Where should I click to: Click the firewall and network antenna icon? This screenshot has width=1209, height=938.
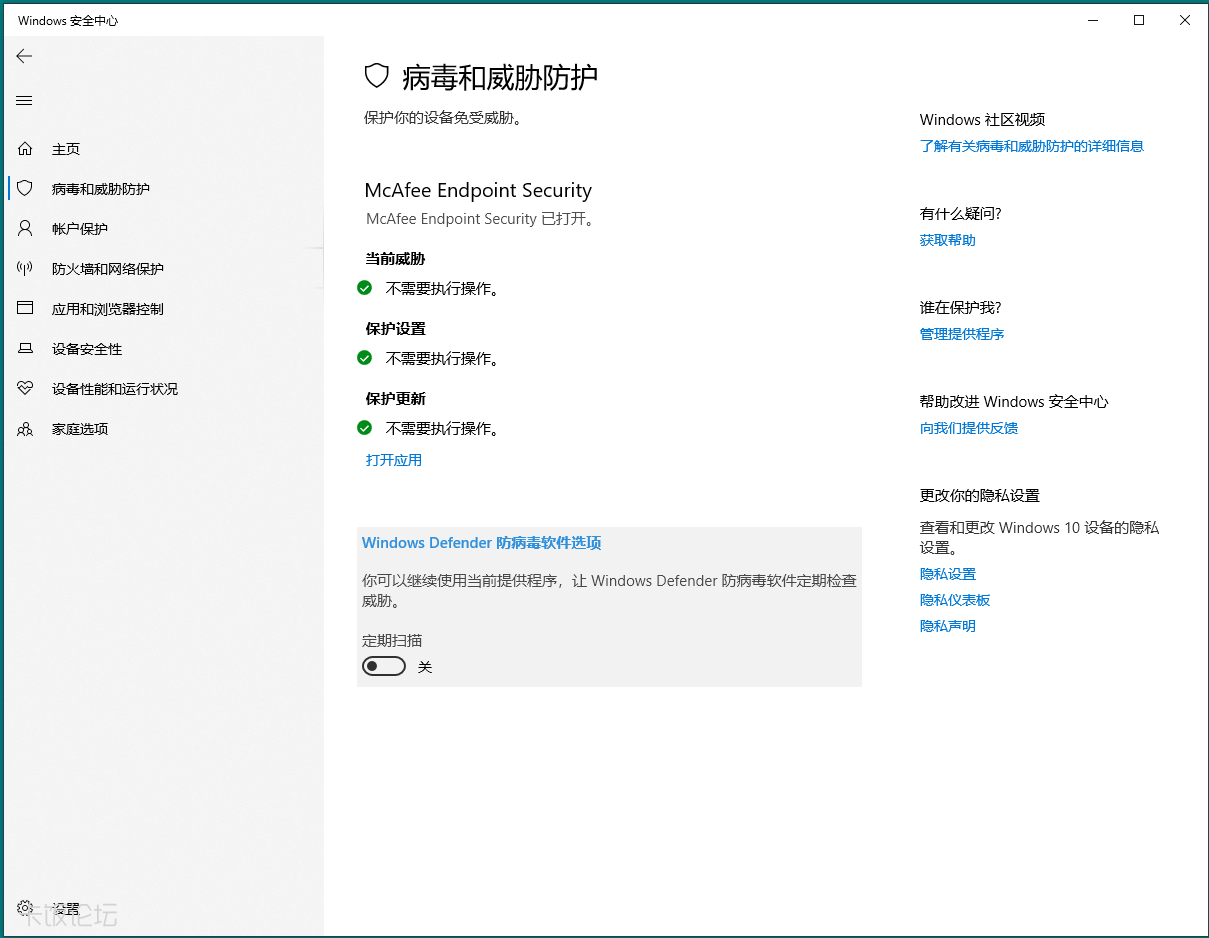coord(25,269)
